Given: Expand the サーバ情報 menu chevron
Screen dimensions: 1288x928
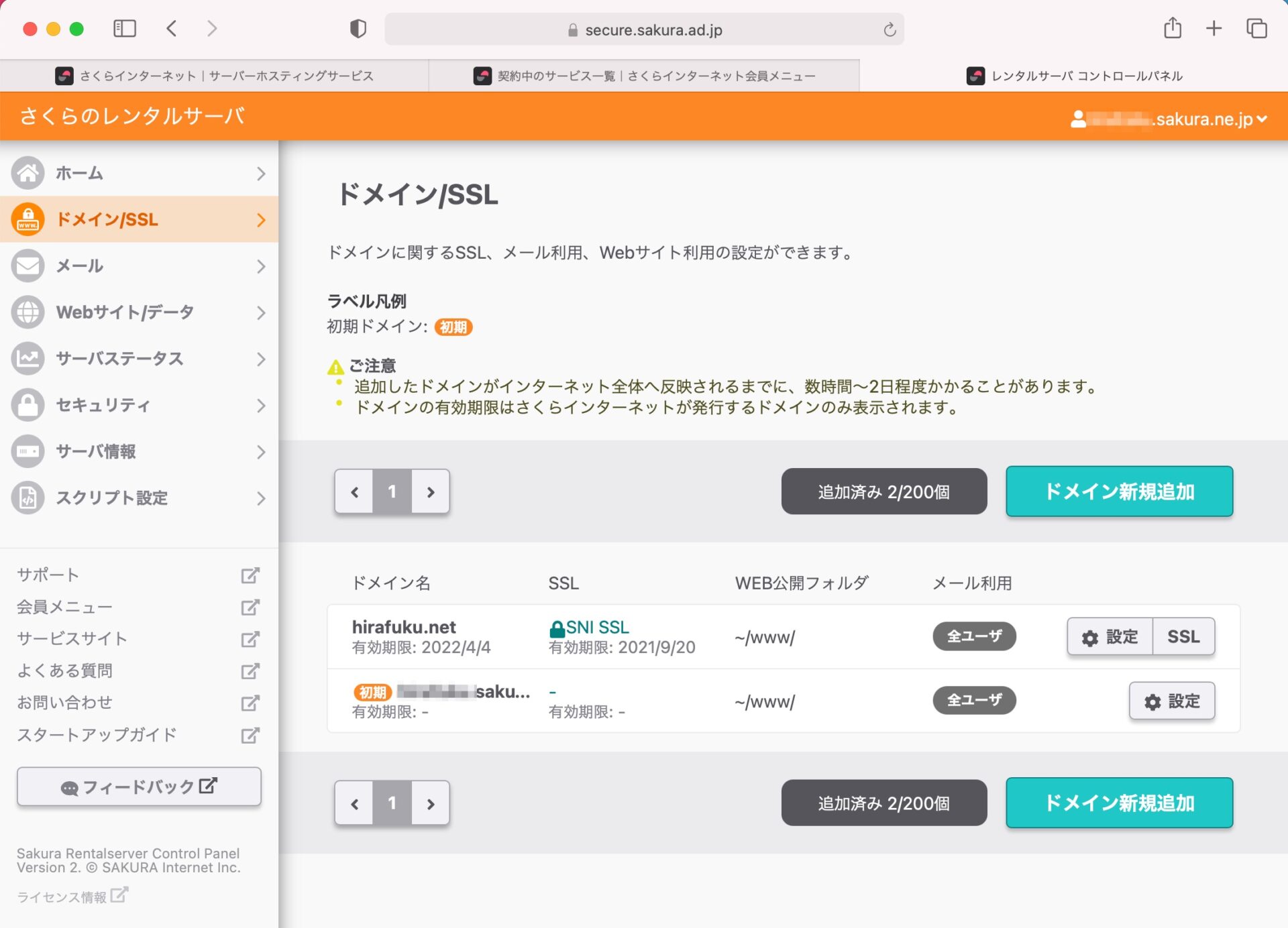Looking at the screenshot, I should click(261, 452).
